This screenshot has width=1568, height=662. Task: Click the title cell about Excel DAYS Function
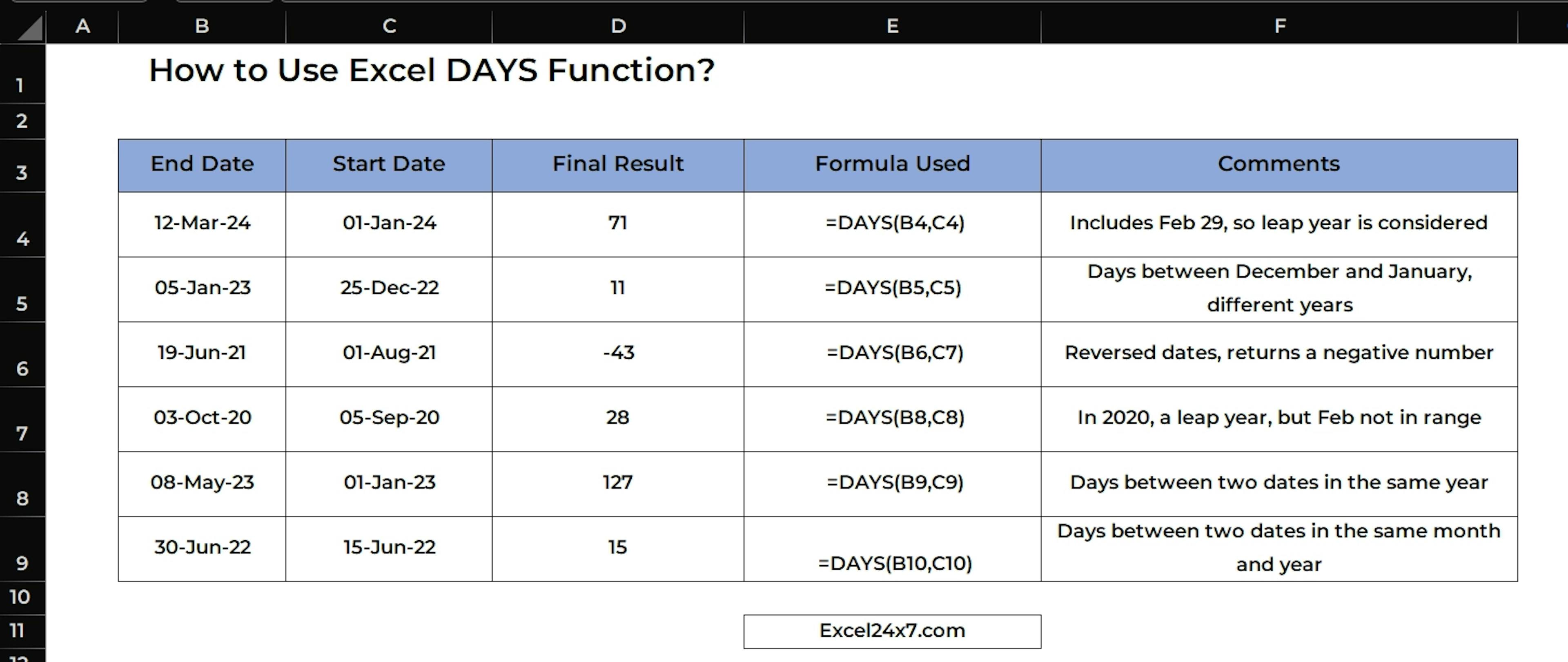pyautogui.click(x=431, y=71)
